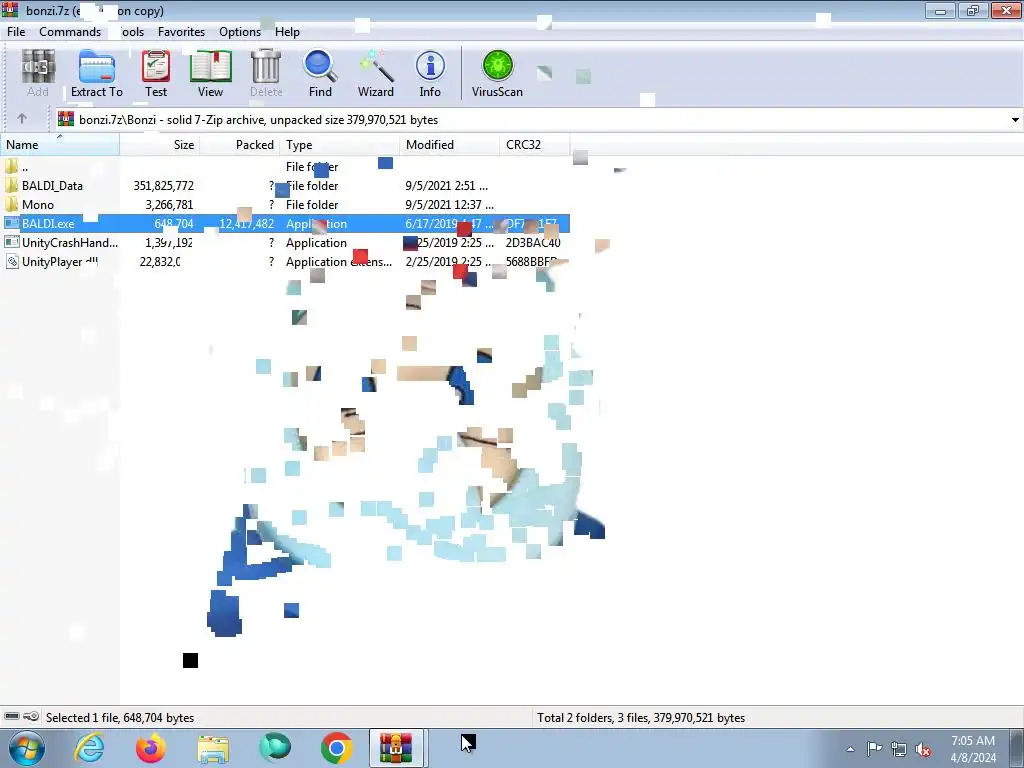1024x768 pixels.
Task: Show hidden tray icons arrow
Action: coord(850,749)
